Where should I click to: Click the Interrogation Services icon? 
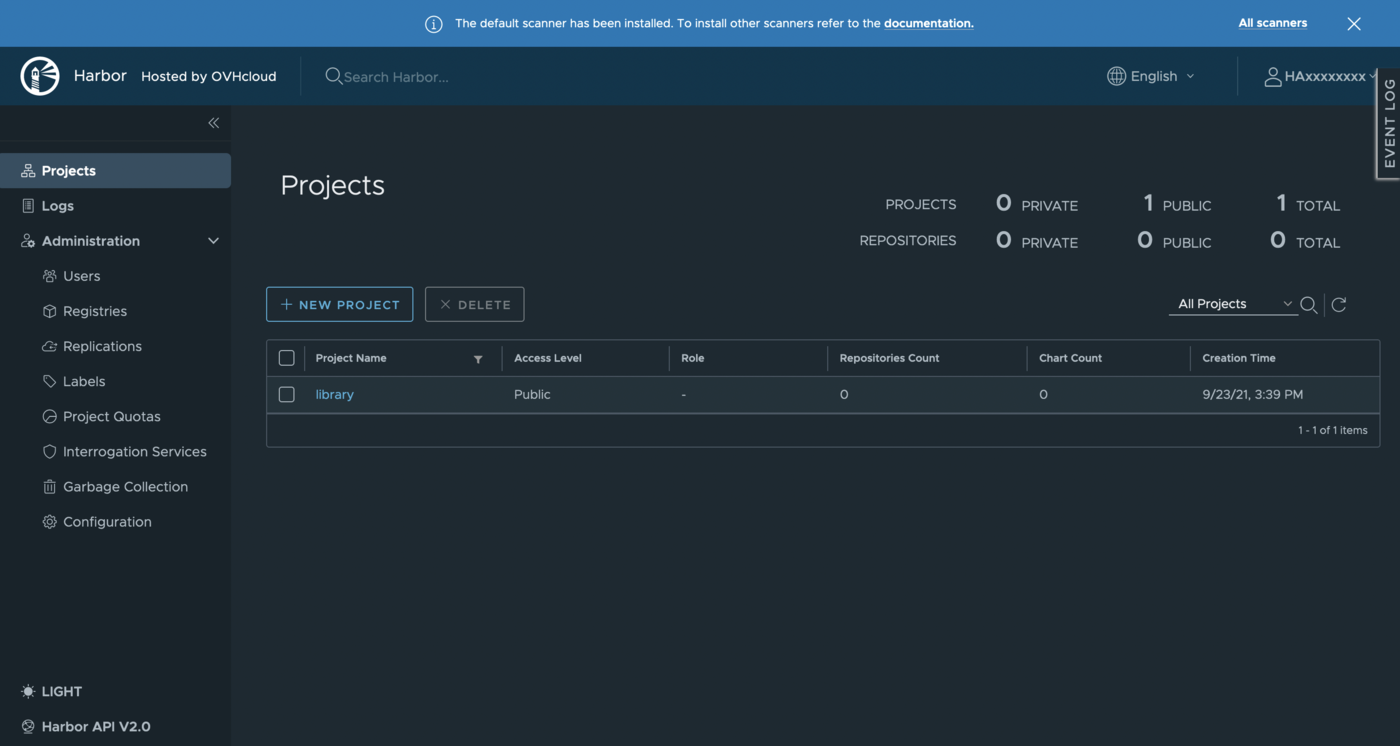tap(48, 451)
